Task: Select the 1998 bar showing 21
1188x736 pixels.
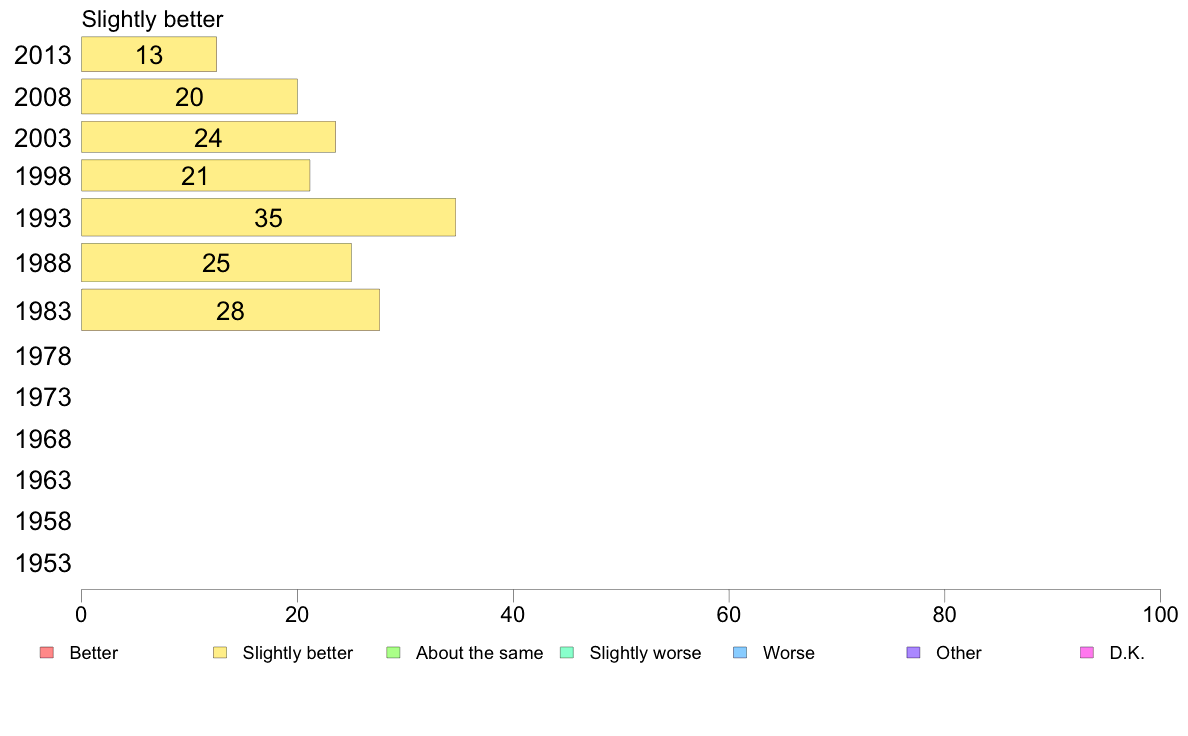Action: point(195,176)
